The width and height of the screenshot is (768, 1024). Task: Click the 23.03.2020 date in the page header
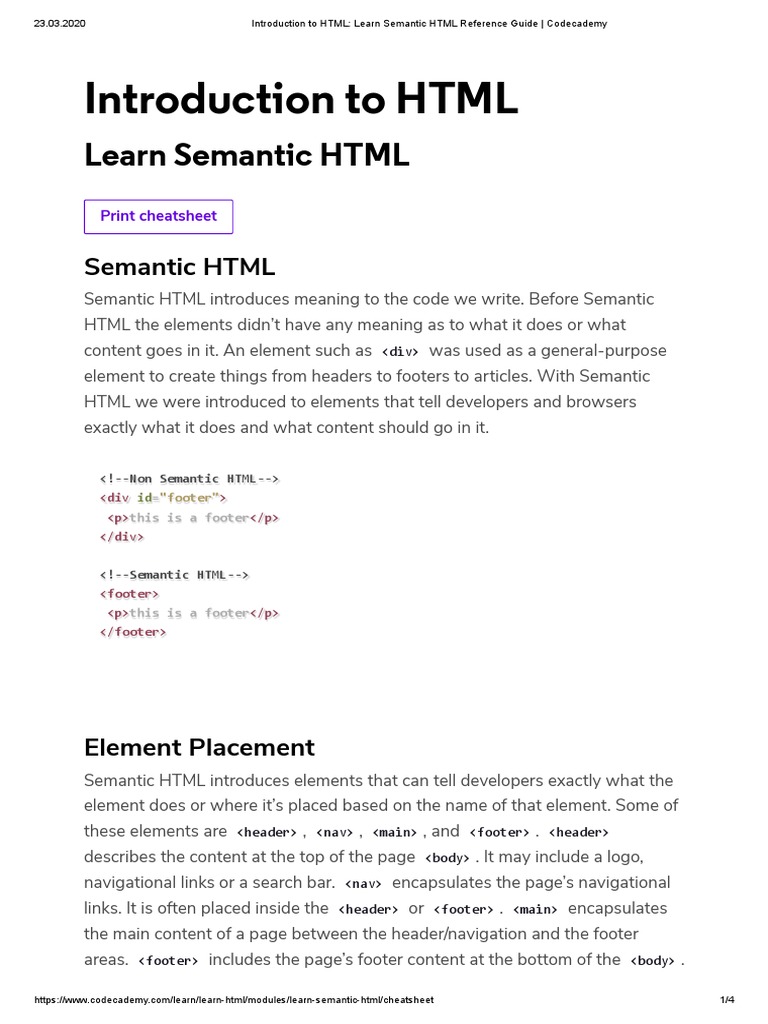[60, 24]
